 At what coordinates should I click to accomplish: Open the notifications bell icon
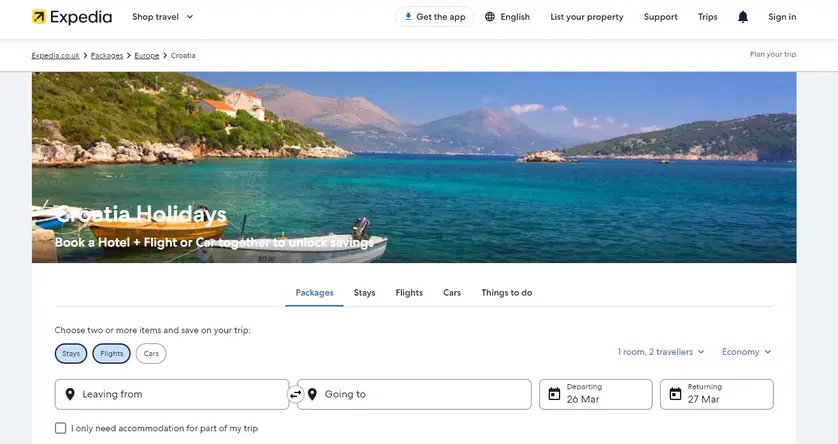pyautogui.click(x=742, y=17)
